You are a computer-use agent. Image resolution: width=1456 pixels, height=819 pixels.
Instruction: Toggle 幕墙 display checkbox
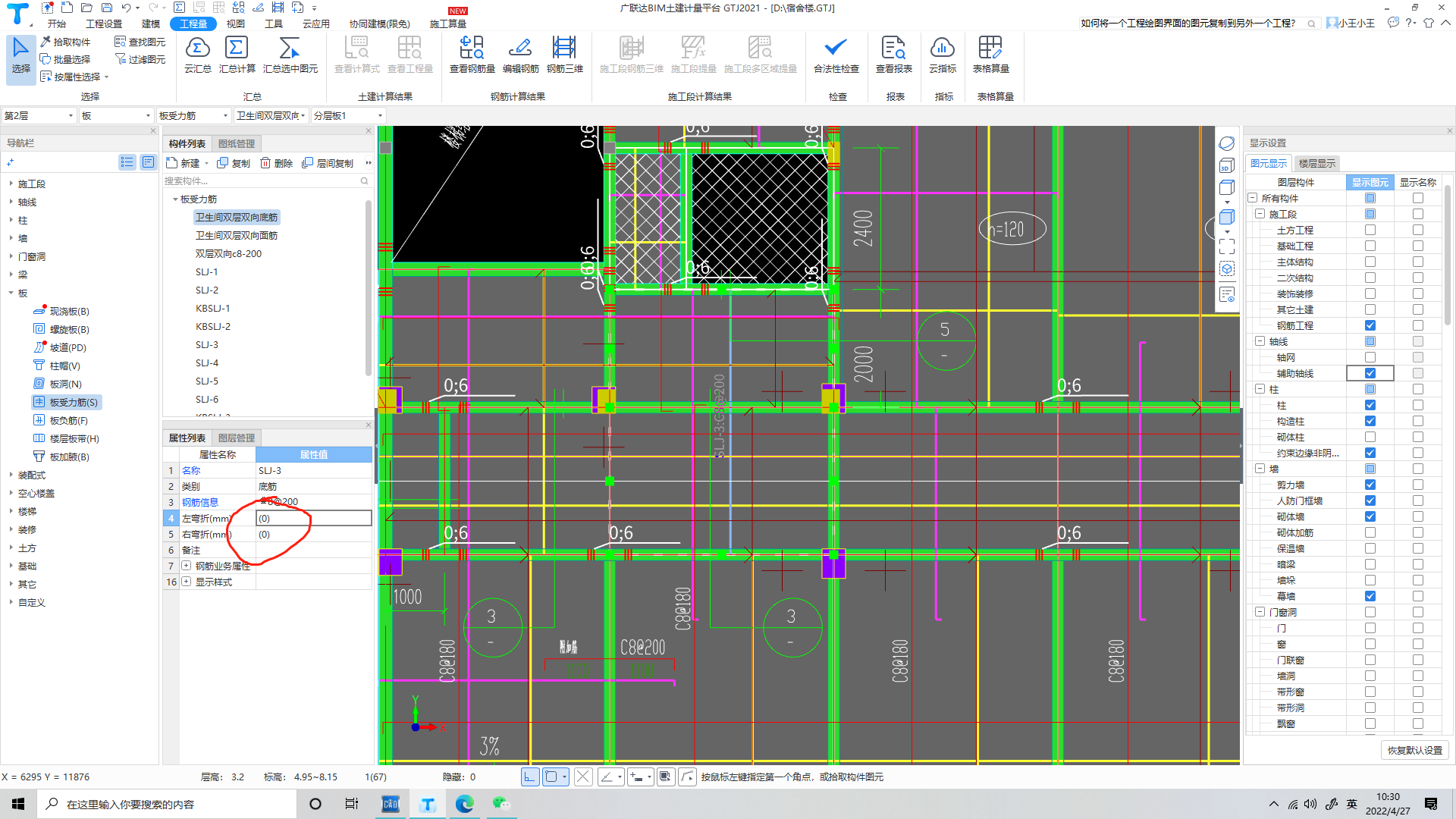[1370, 596]
